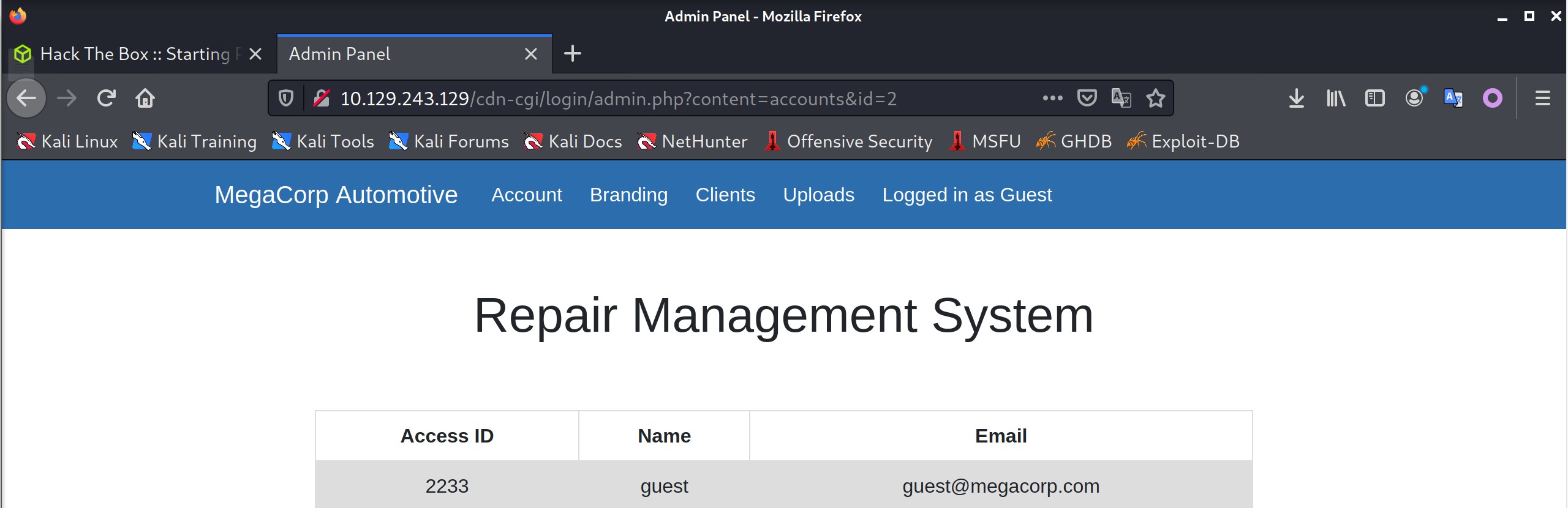Open a new tab

click(573, 54)
